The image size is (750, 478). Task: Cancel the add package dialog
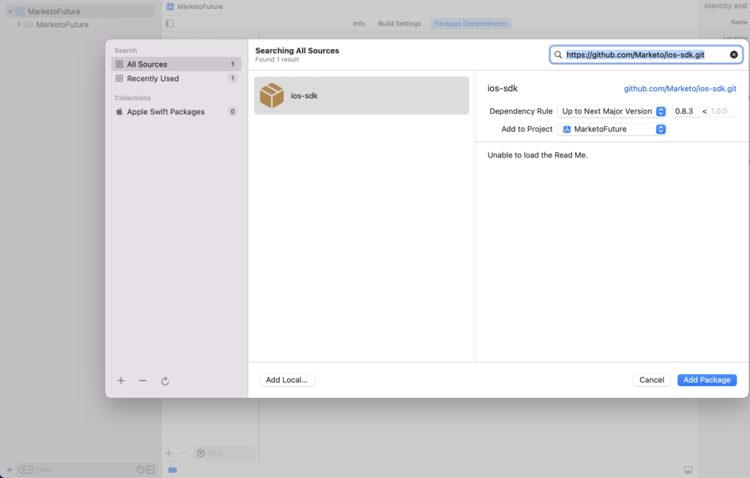point(651,380)
